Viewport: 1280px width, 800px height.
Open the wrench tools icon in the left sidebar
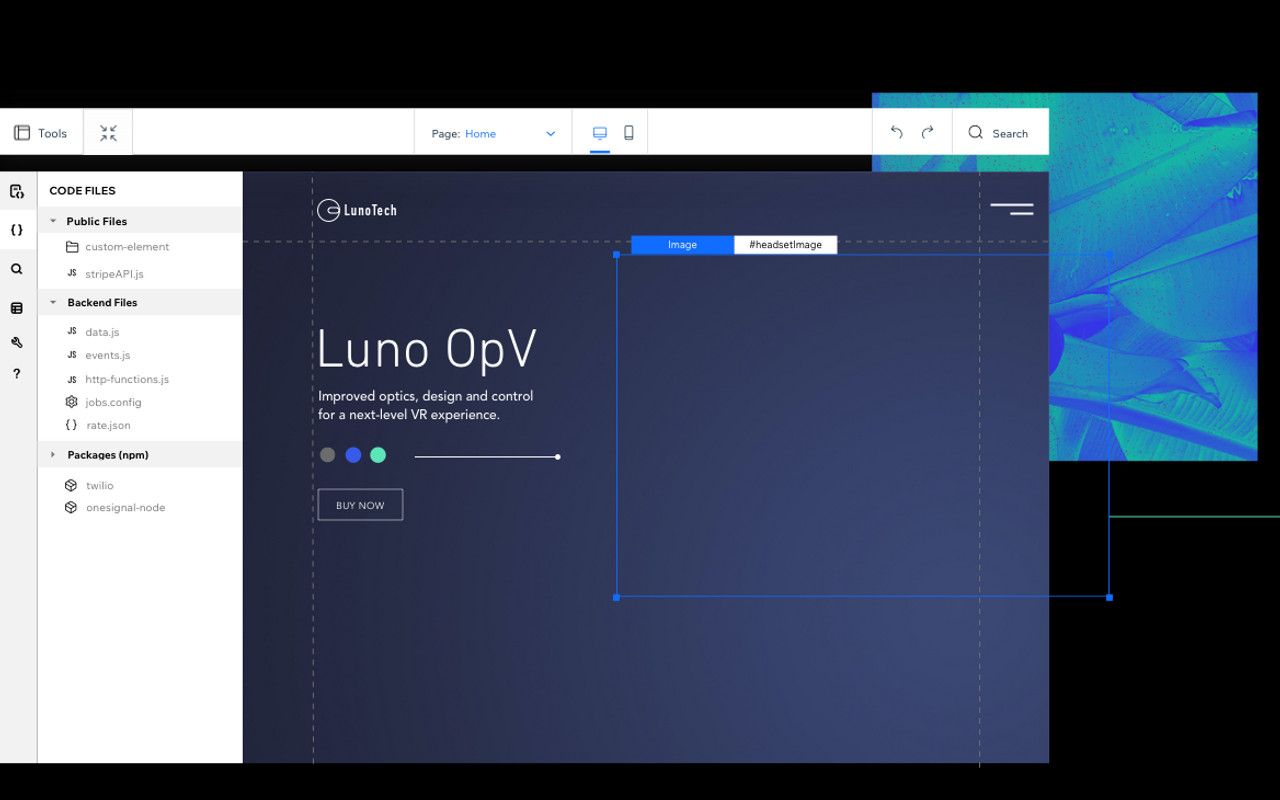point(17,342)
